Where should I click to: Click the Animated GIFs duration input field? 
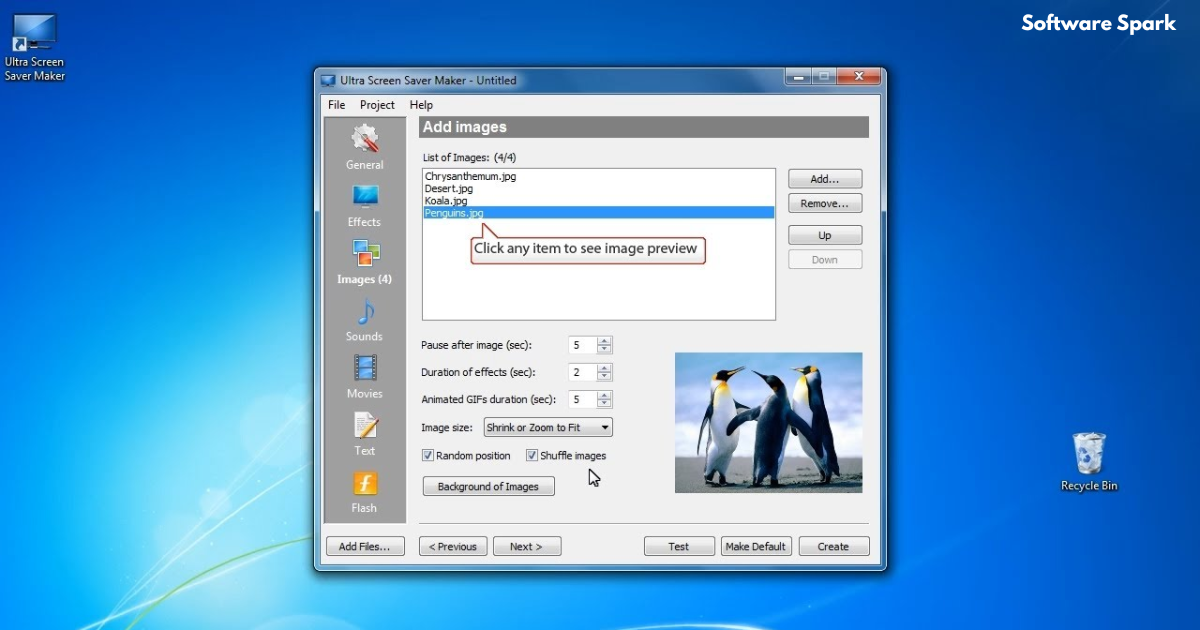coord(583,399)
